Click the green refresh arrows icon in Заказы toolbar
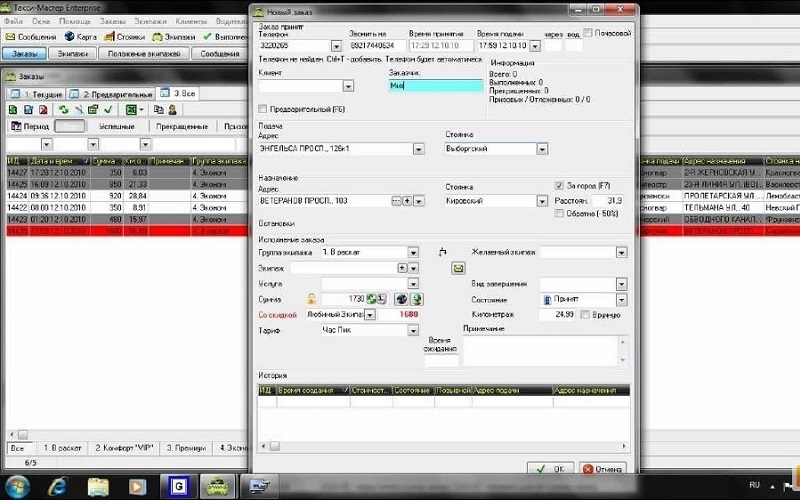The width and height of the screenshot is (800, 500). point(63,110)
